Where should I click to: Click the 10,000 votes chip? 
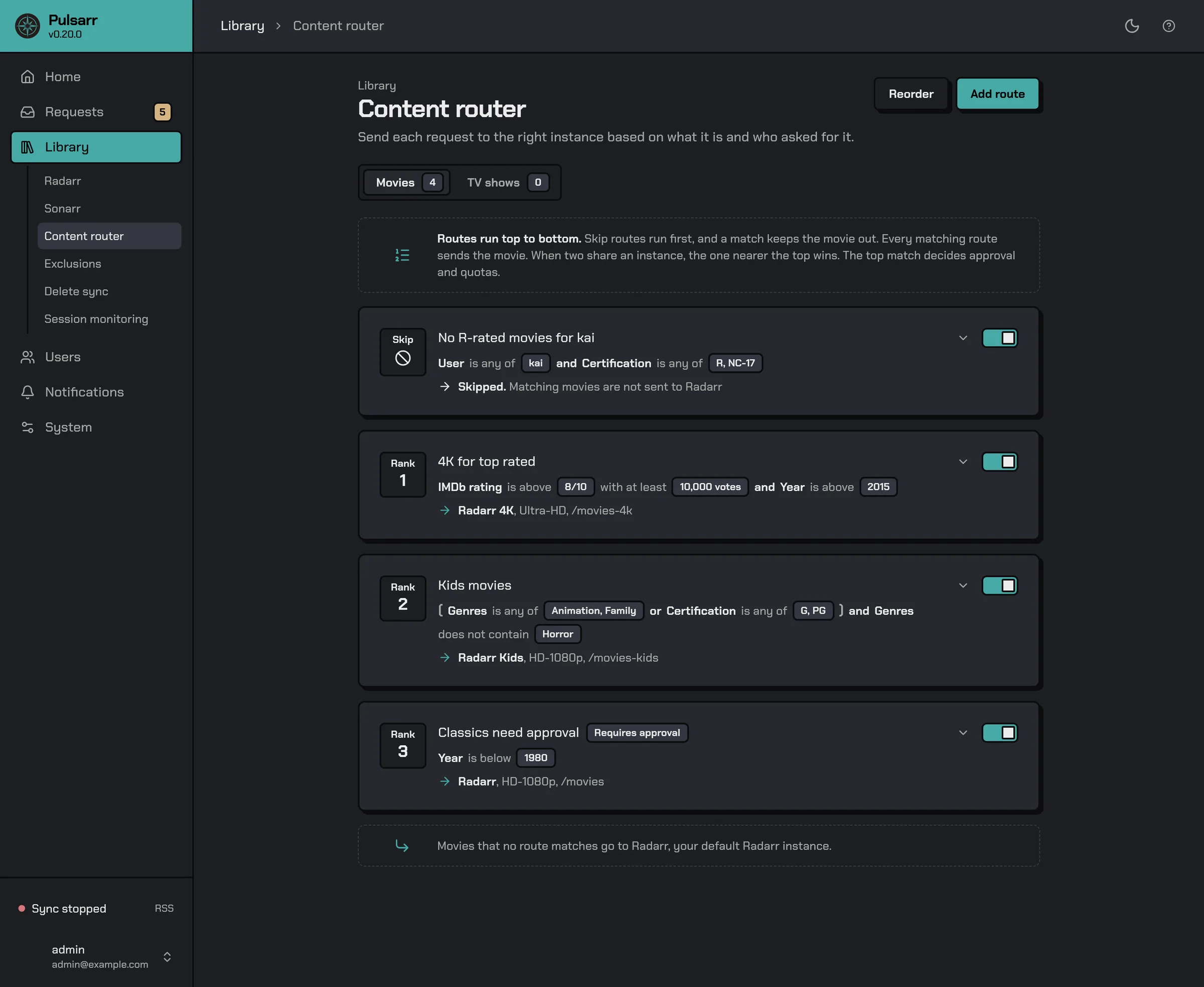tap(710, 487)
